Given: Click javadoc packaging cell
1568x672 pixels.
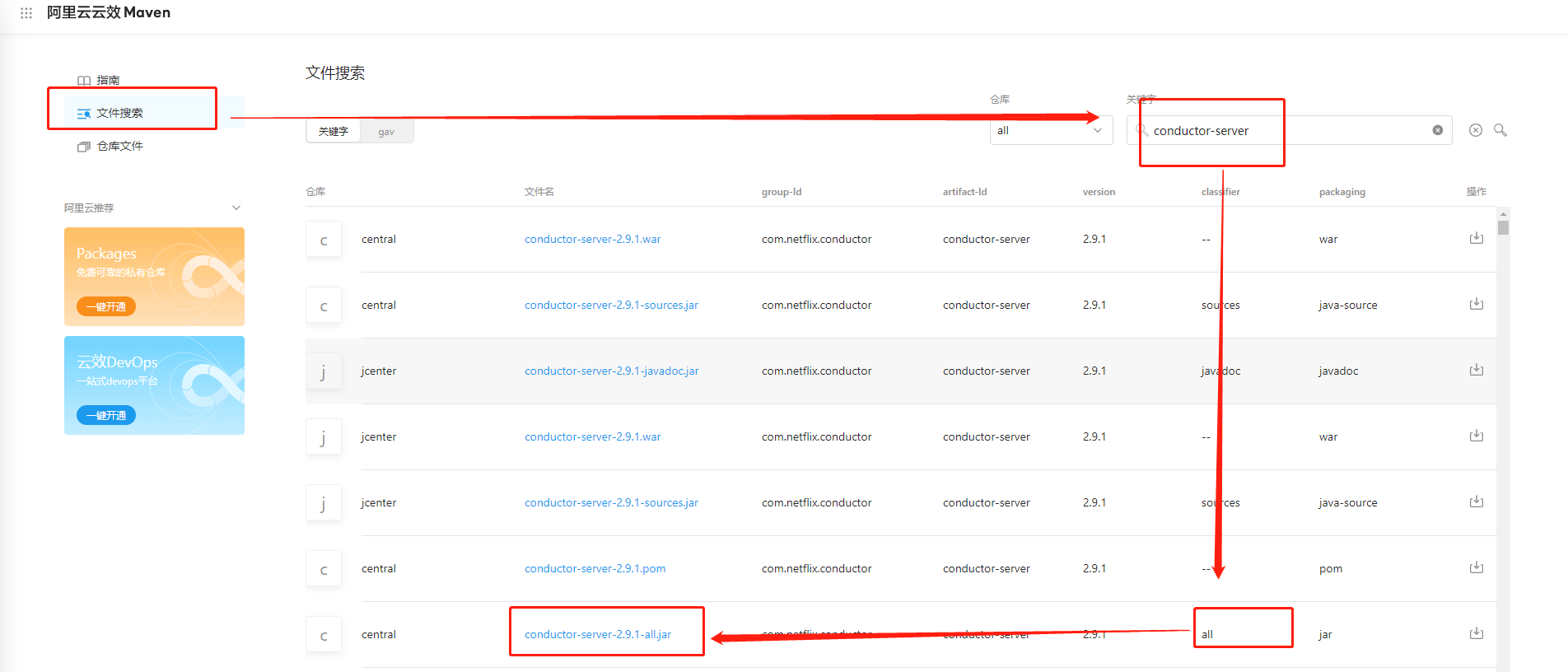Looking at the screenshot, I should pyautogui.click(x=1338, y=371).
